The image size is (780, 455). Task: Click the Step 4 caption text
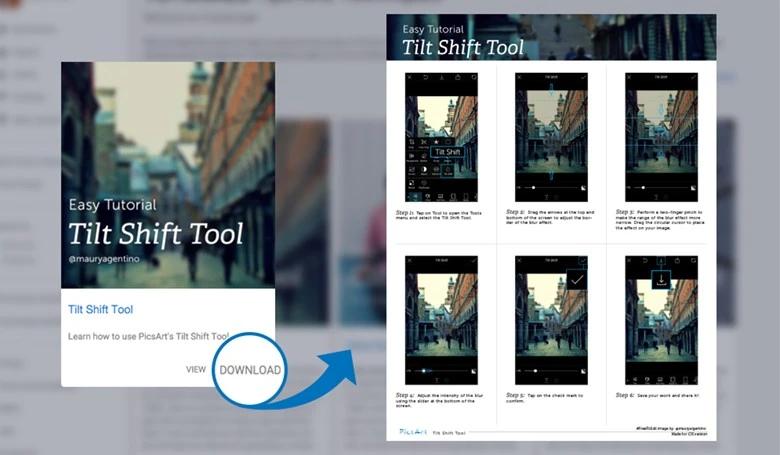tap(439, 400)
